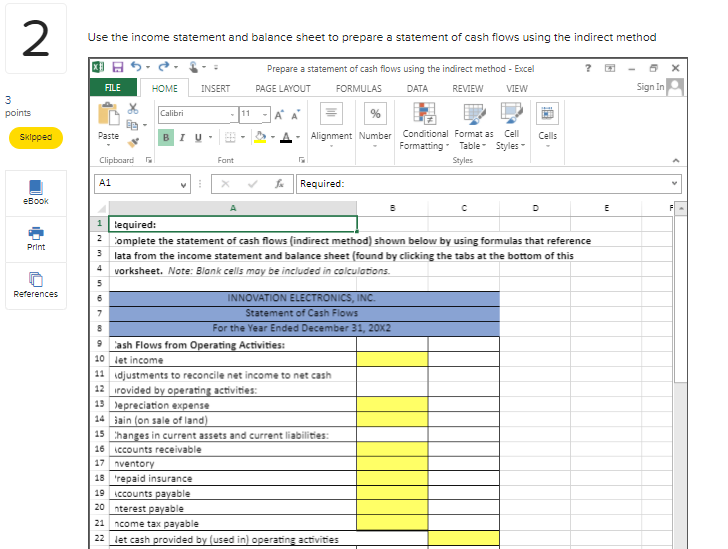The image size is (728, 549).
Task: Switch to the HOME tab
Action: 164,88
